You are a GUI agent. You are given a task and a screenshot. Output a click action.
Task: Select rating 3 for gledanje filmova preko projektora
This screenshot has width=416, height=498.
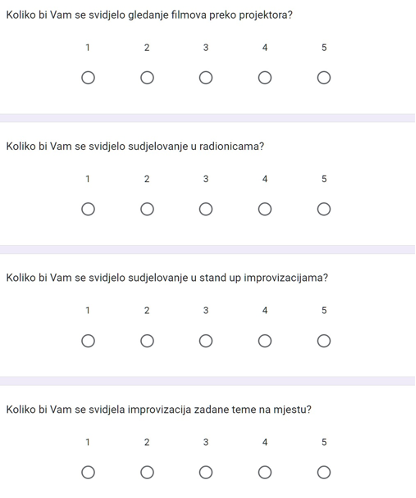(206, 78)
